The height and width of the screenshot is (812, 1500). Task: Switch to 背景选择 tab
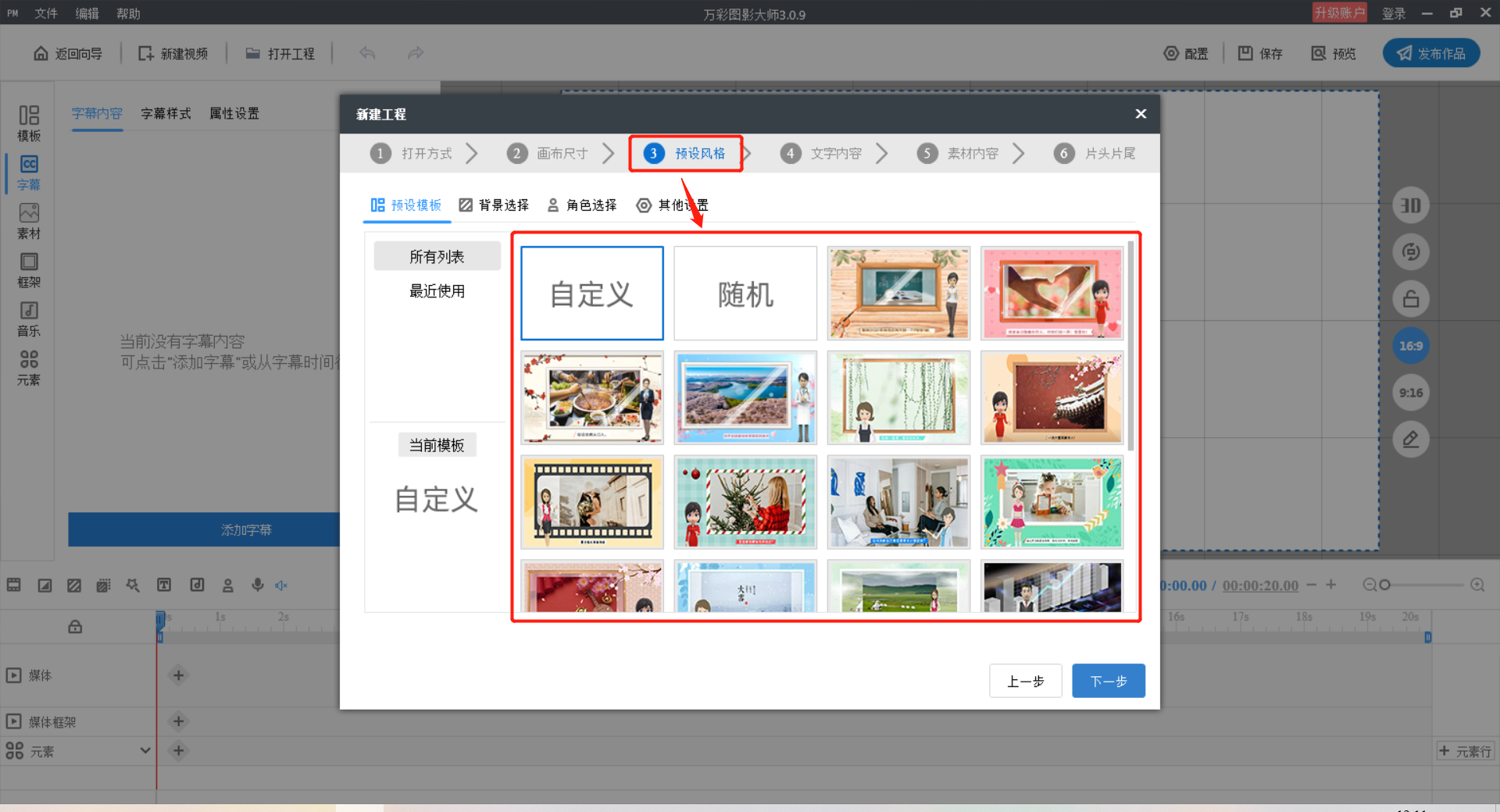coord(494,205)
